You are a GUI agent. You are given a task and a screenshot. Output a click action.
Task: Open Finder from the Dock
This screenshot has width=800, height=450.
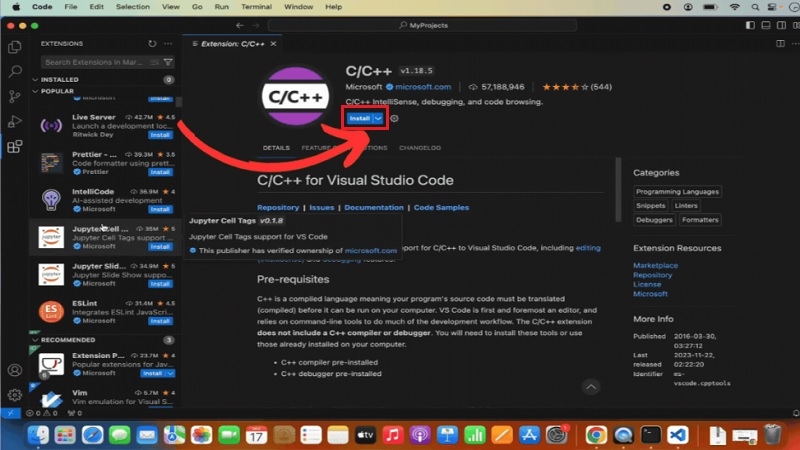point(38,435)
